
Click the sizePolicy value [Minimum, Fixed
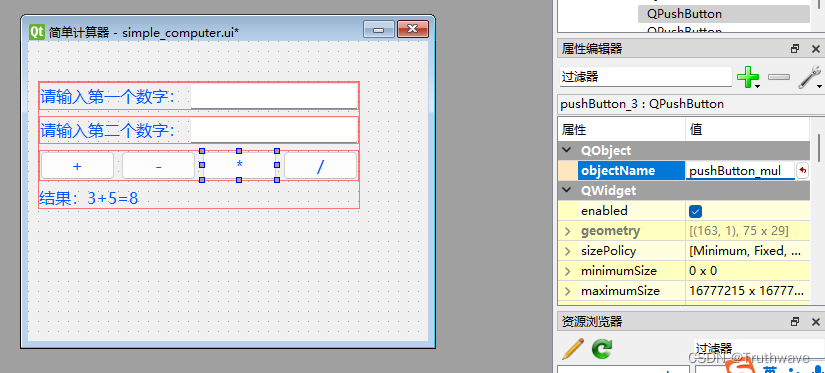(x=746, y=251)
